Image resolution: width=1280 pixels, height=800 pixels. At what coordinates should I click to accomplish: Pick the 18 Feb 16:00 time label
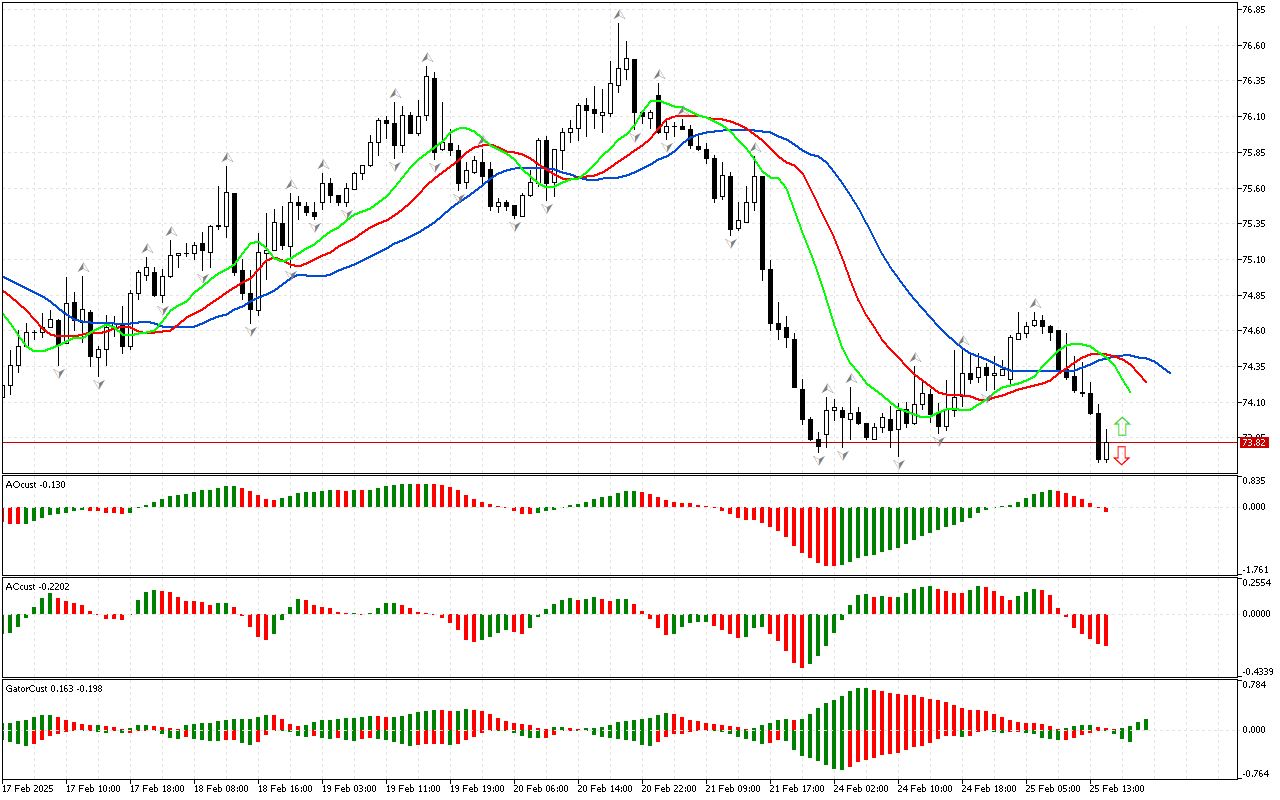click(x=285, y=788)
